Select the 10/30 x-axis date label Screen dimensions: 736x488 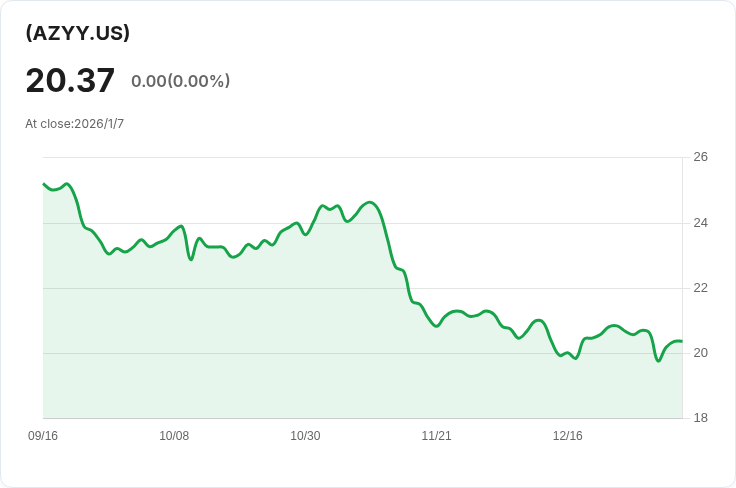tap(305, 436)
